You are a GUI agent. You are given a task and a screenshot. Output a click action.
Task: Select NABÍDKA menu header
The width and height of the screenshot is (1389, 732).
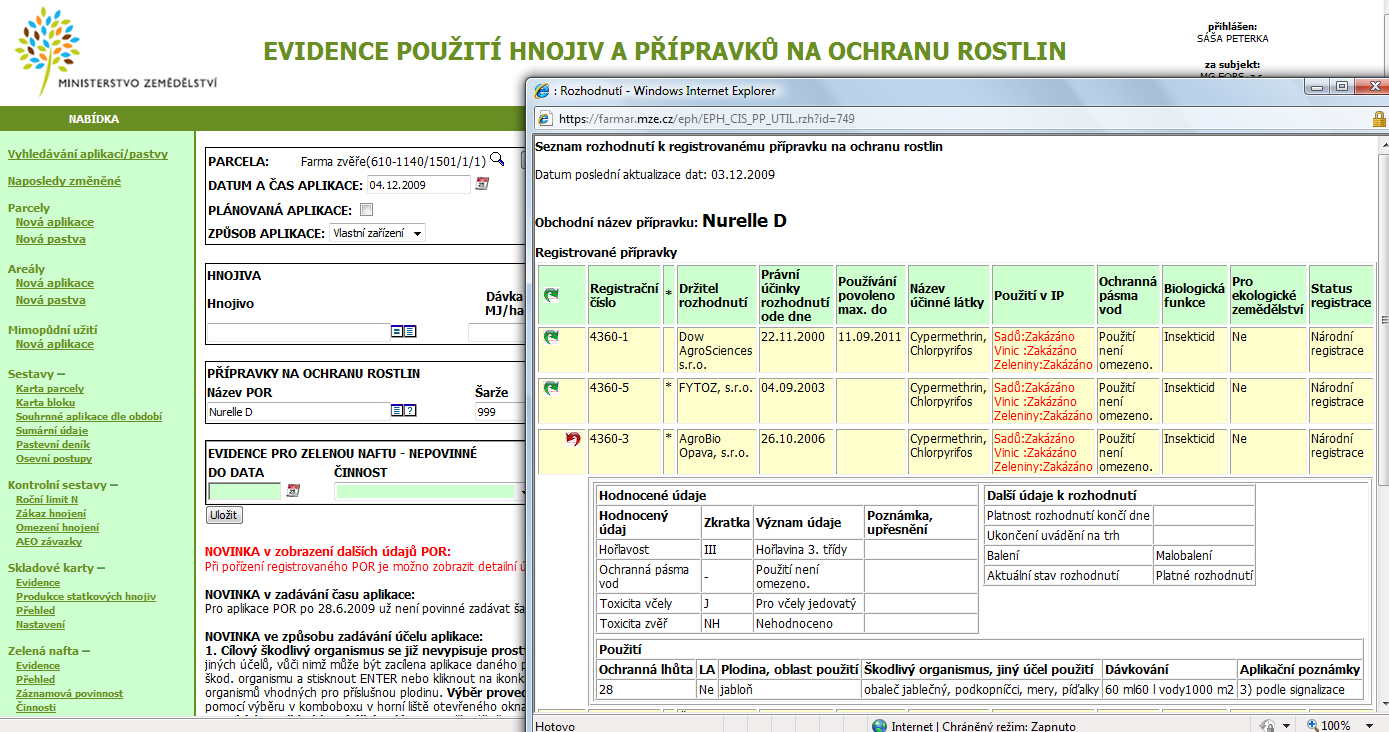point(94,119)
